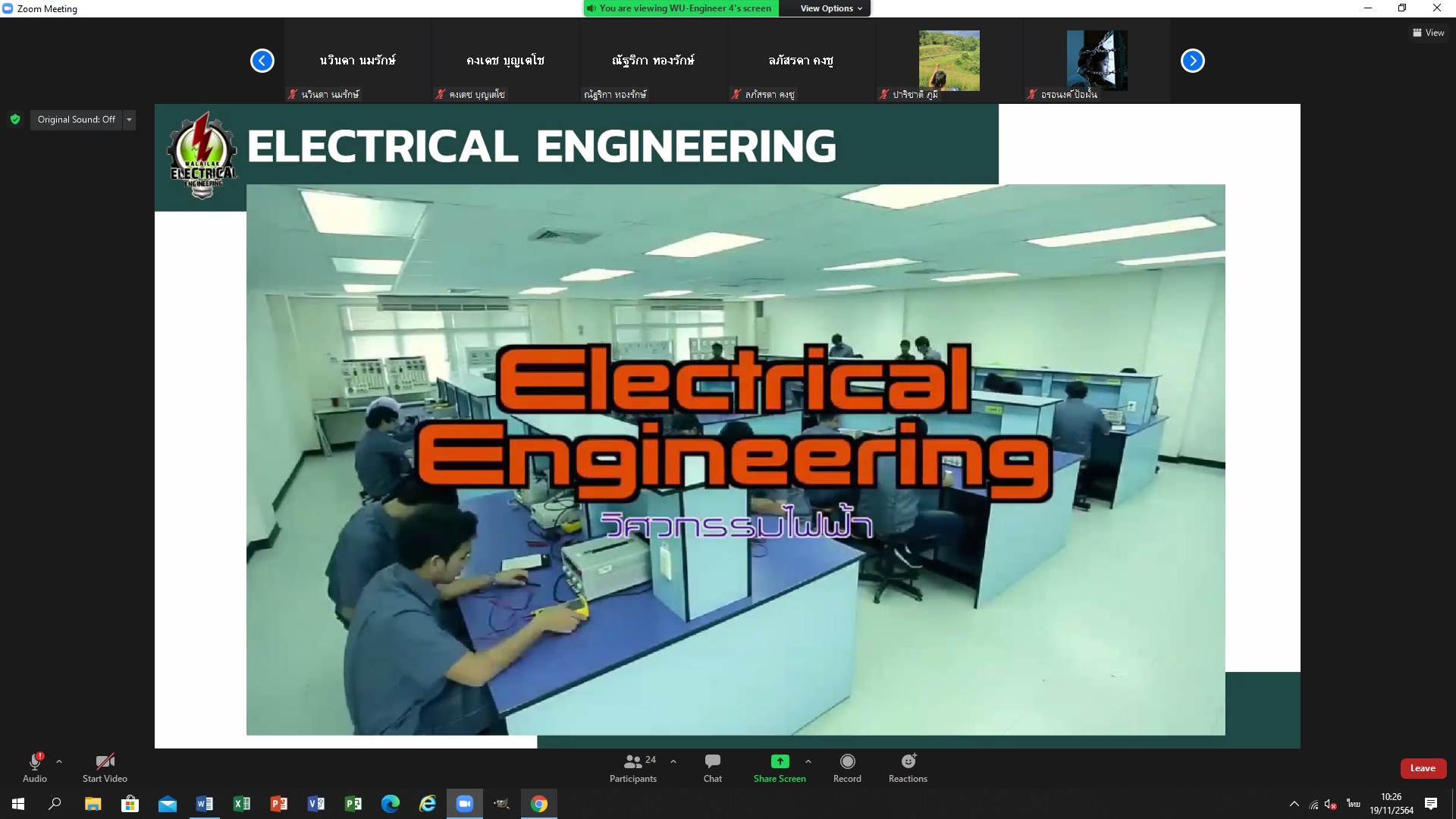This screenshot has height=819, width=1456.
Task: Unmute microphone via Audio button
Action: [x=35, y=767]
